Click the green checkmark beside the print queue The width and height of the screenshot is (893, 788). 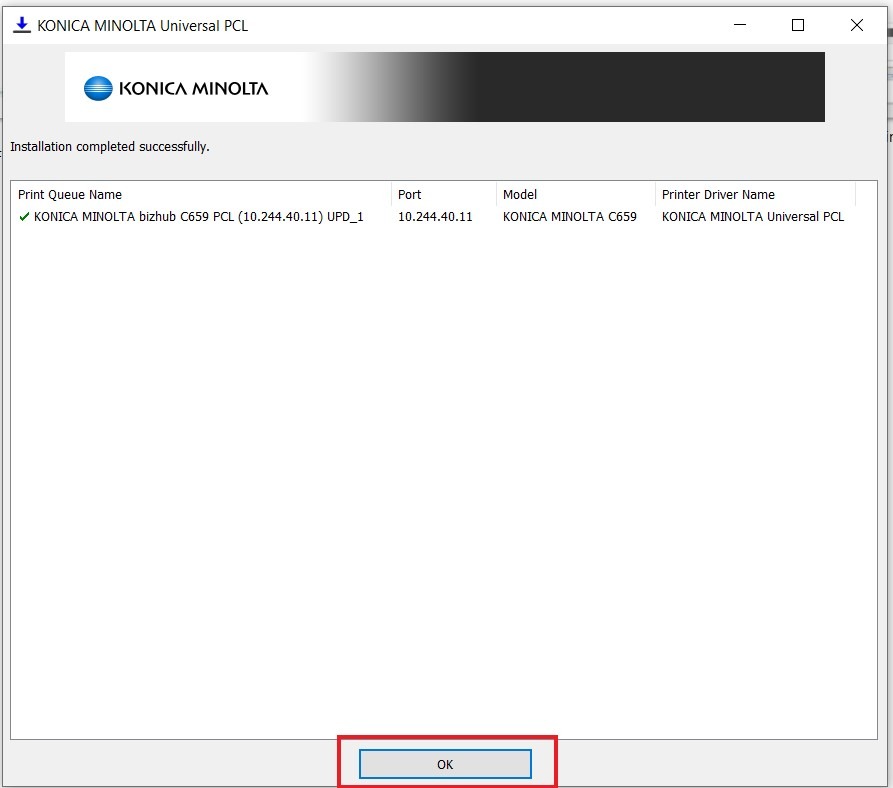(24, 217)
